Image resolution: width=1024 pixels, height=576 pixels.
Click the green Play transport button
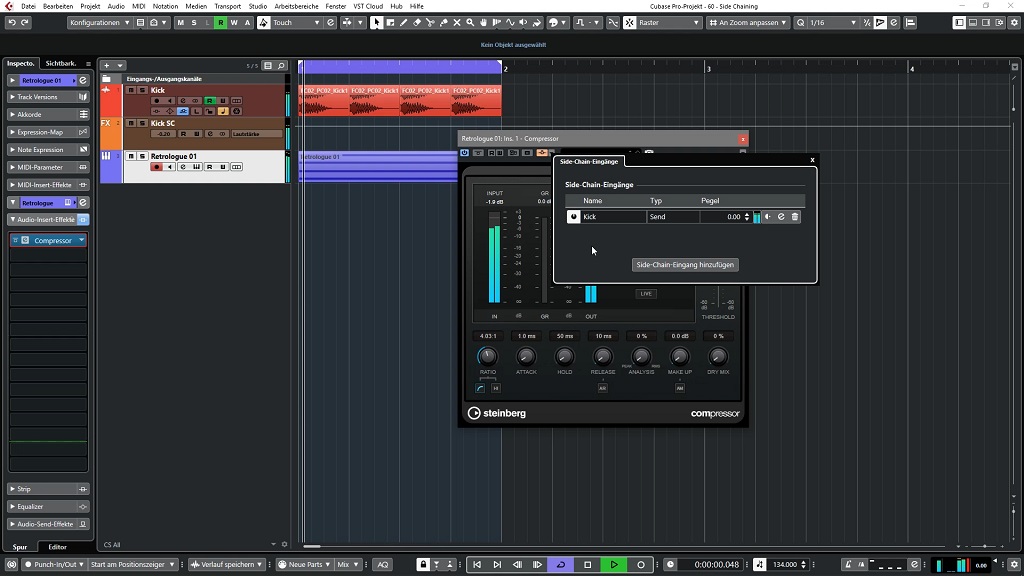[x=614, y=565]
